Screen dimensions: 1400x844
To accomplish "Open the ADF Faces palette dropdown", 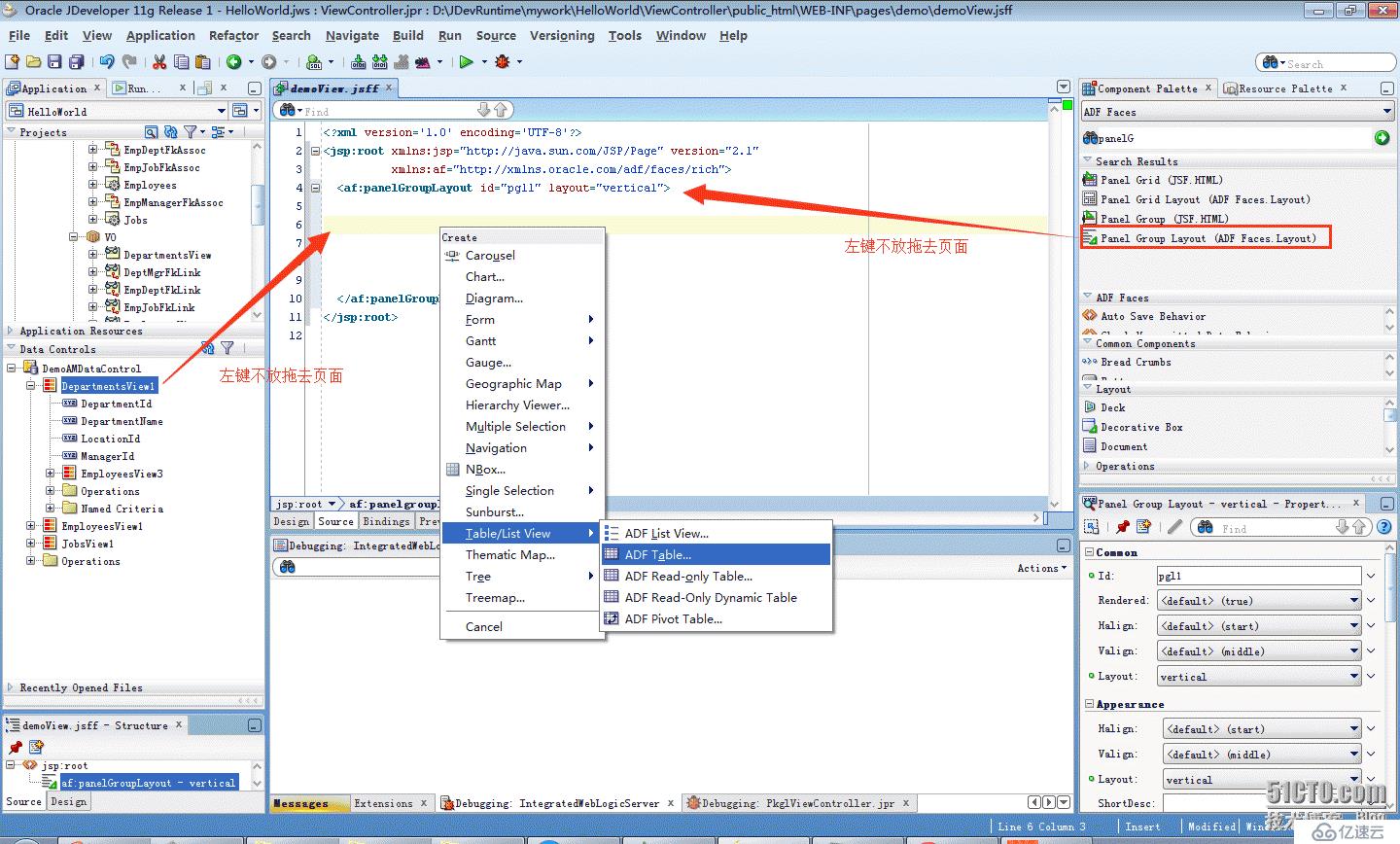I will pyautogui.click(x=1386, y=112).
